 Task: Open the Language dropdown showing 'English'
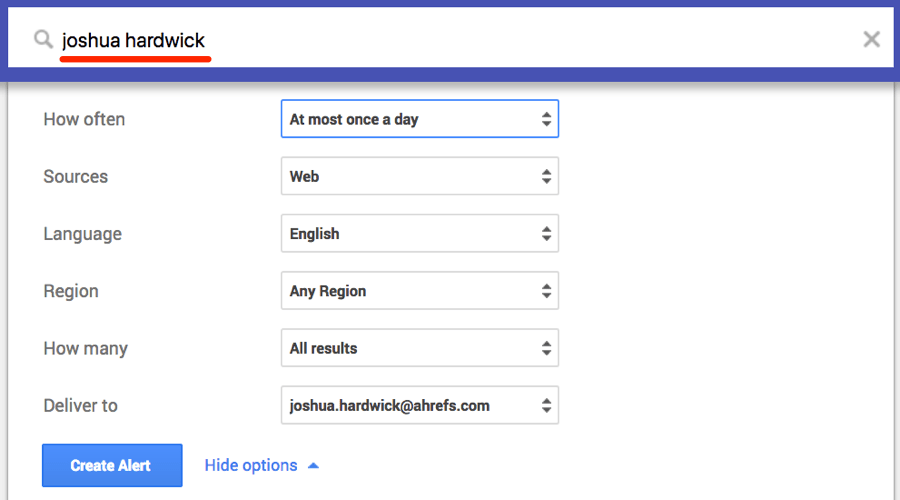pos(419,234)
